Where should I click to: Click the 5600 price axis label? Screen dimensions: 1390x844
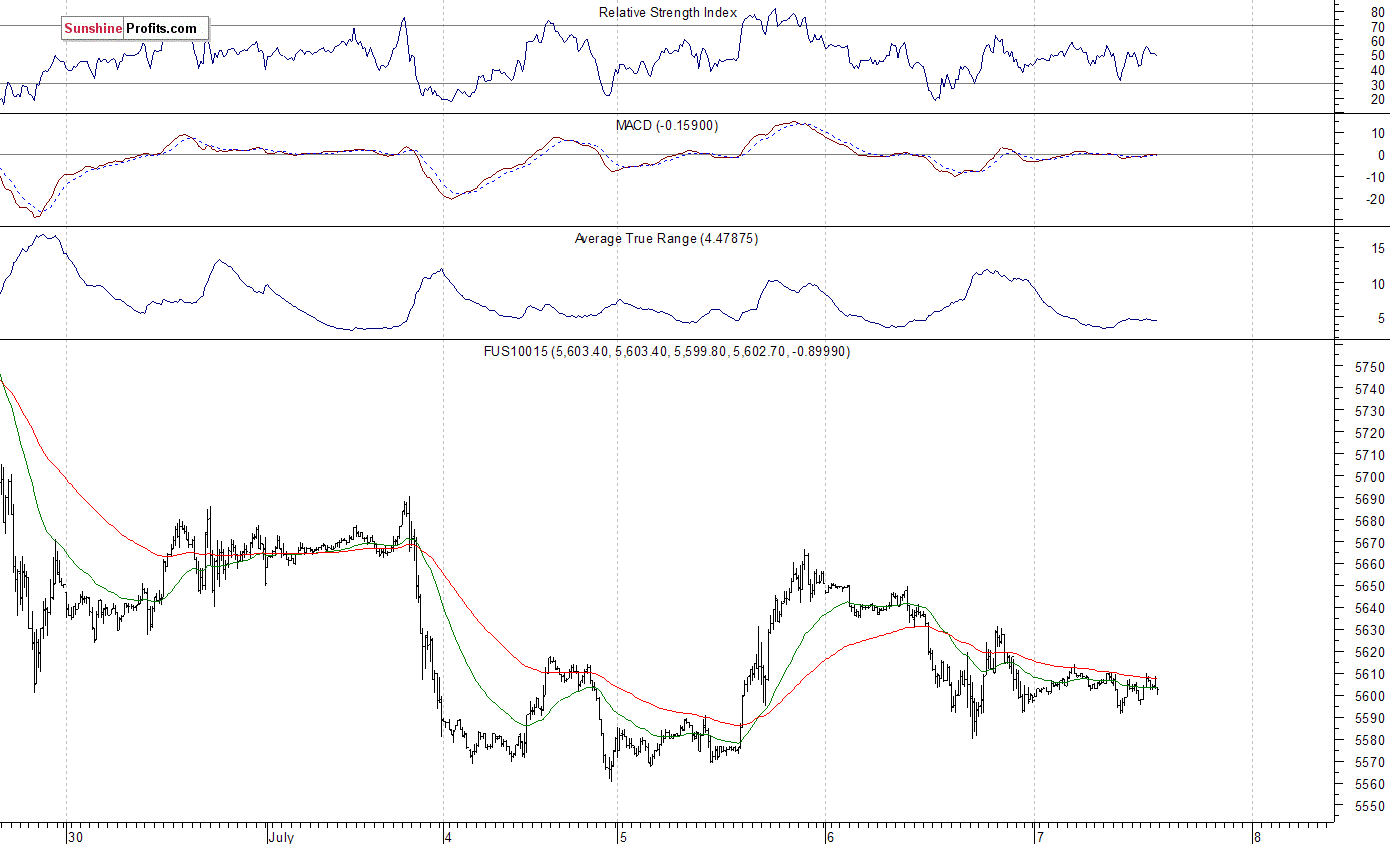1369,696
